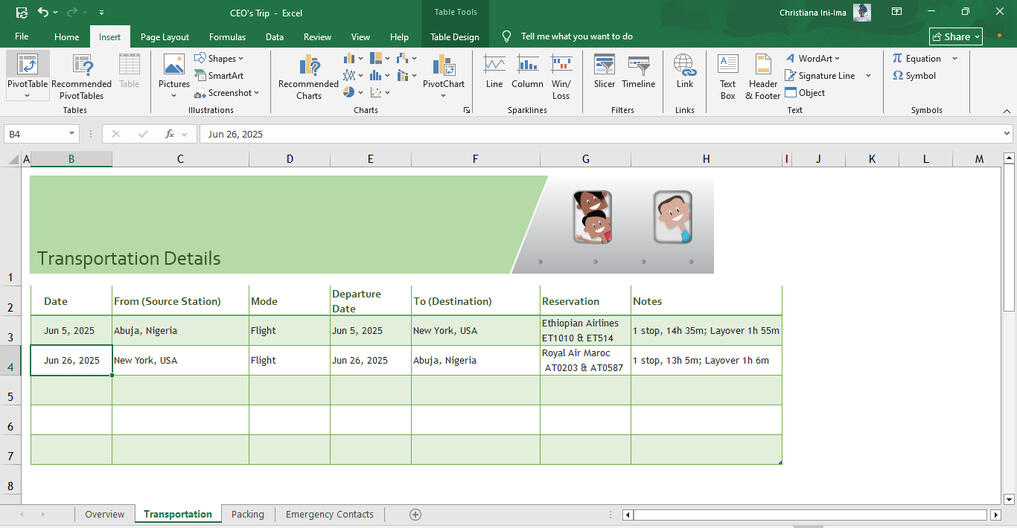The width and height of the screenshot is (1017, 528).
Task: Expand the PivotTable dropdown arrow
Action: point(27,95)
